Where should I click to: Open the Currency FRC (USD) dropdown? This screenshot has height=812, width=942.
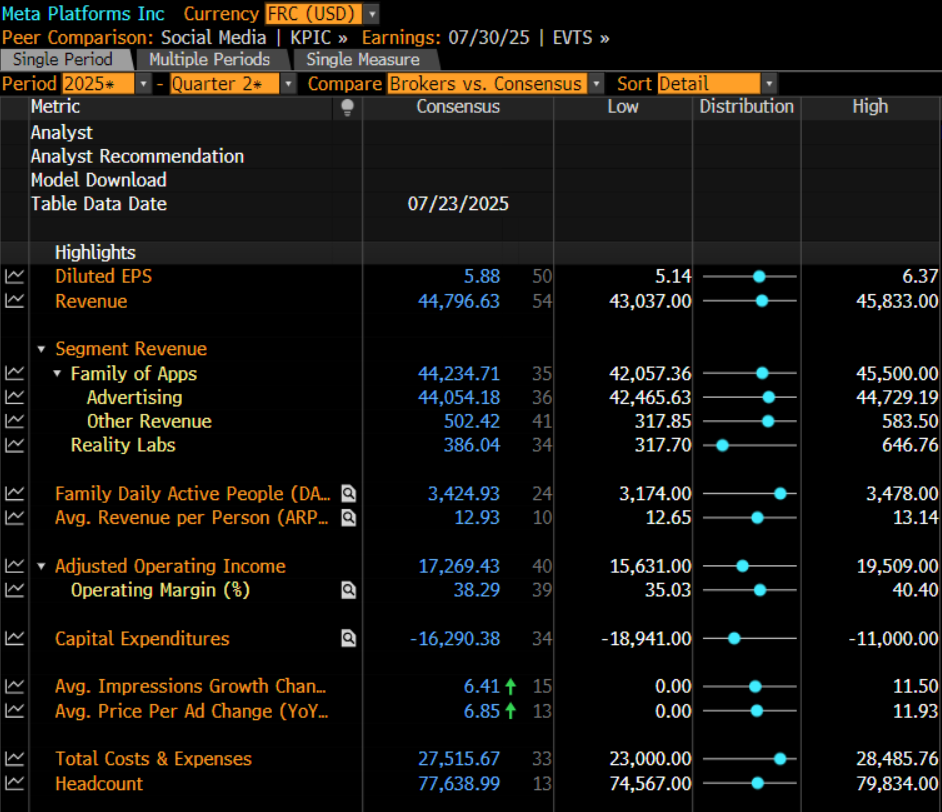(372, 14)
